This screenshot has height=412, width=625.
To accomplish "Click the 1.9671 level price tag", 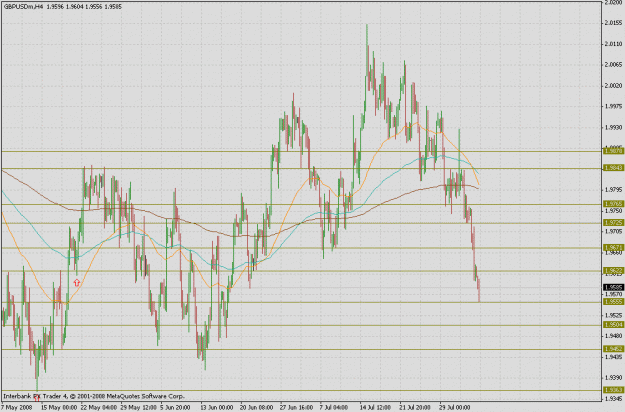I will (614, 248).
